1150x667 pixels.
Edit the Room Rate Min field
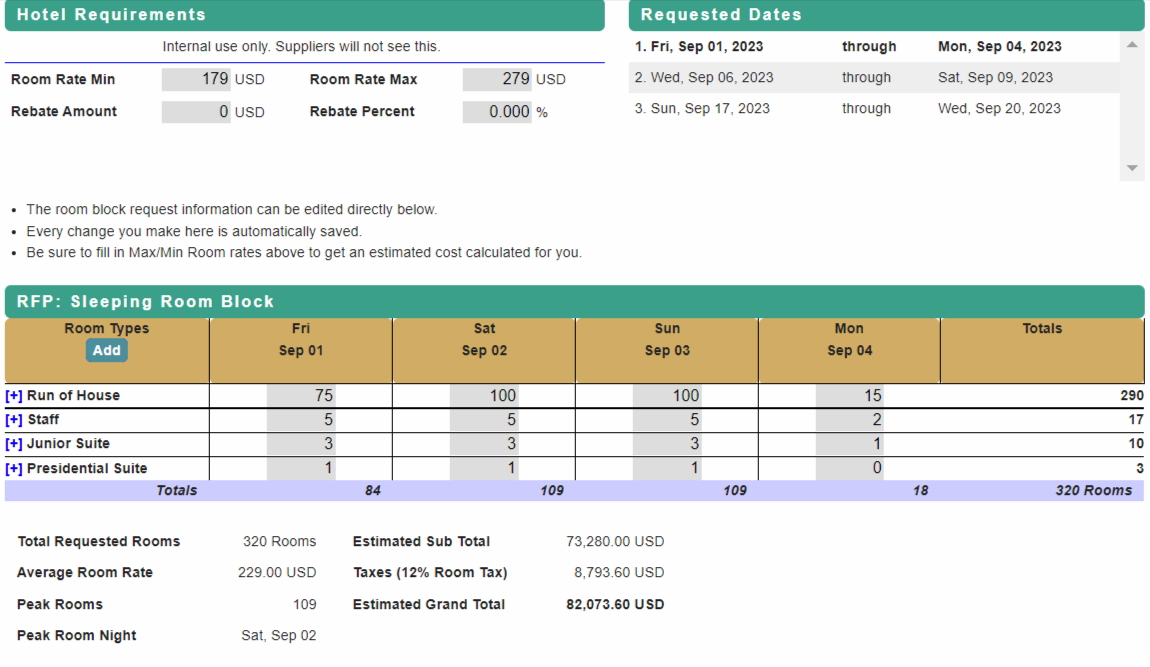[x=197, y=79]
